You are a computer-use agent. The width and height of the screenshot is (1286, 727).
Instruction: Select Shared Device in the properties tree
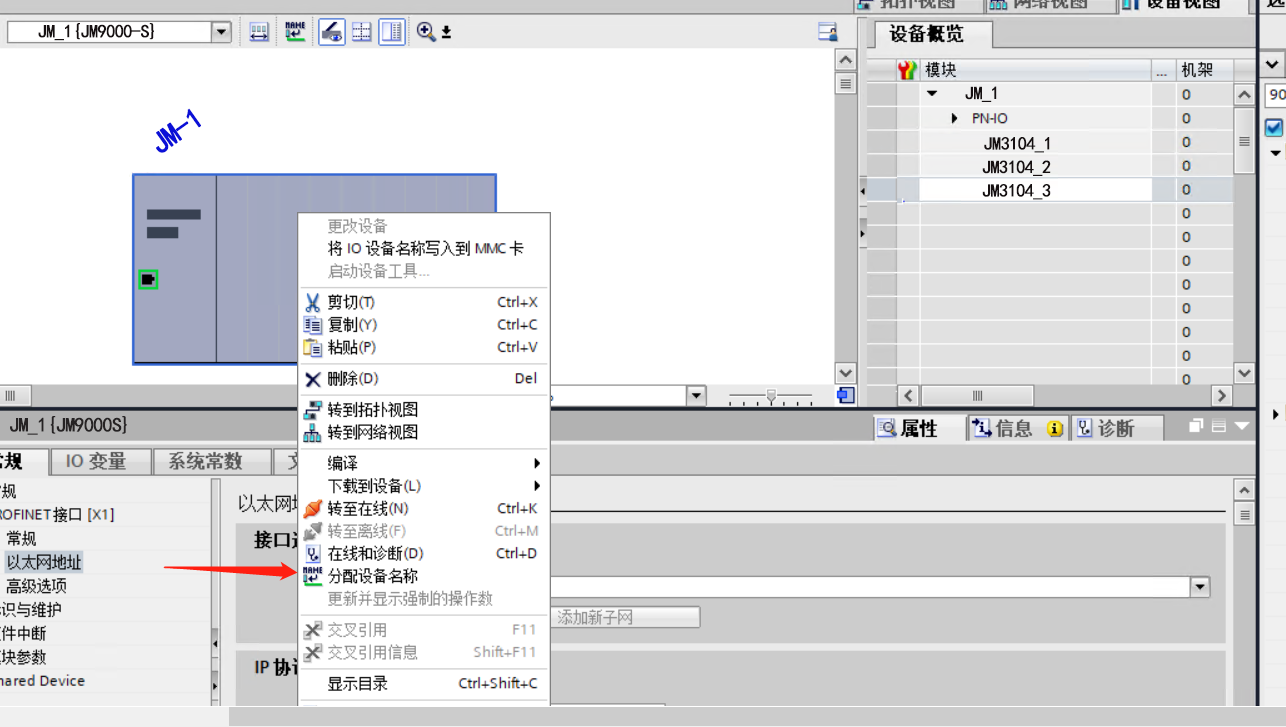[x=42, y=681]
